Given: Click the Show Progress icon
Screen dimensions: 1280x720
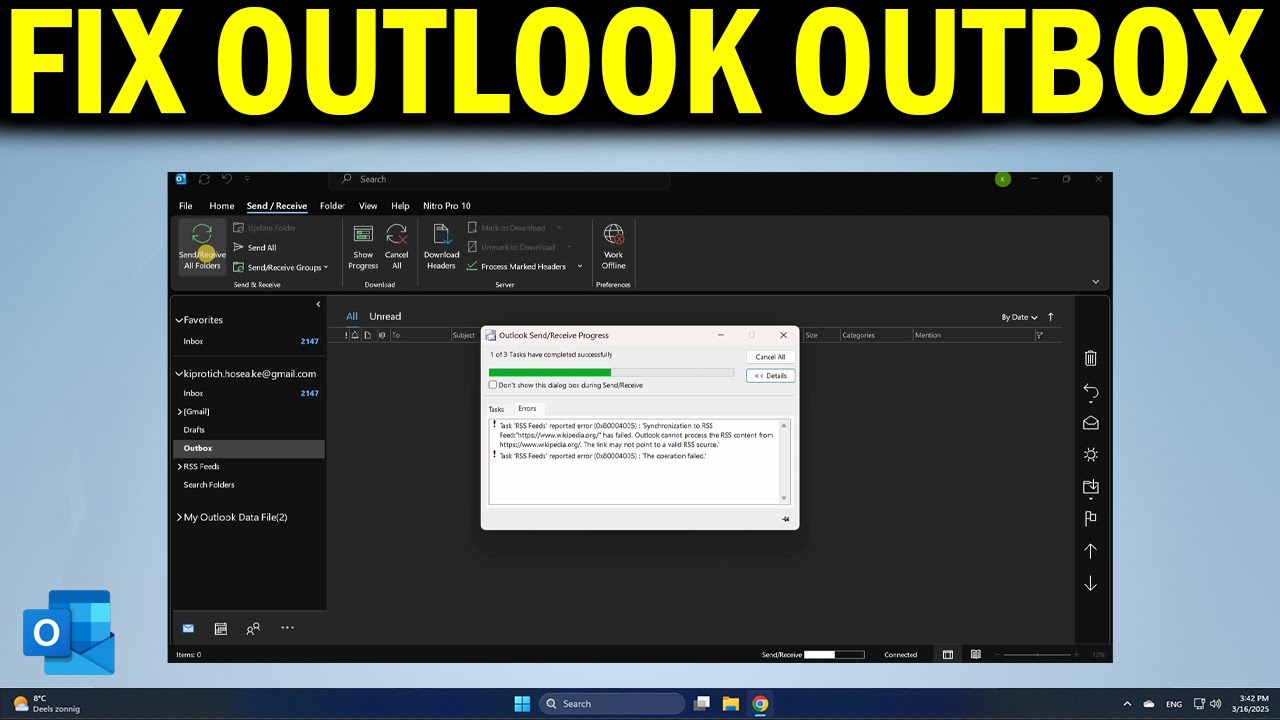Looking at the screenshot, I should tap(363, 235).
